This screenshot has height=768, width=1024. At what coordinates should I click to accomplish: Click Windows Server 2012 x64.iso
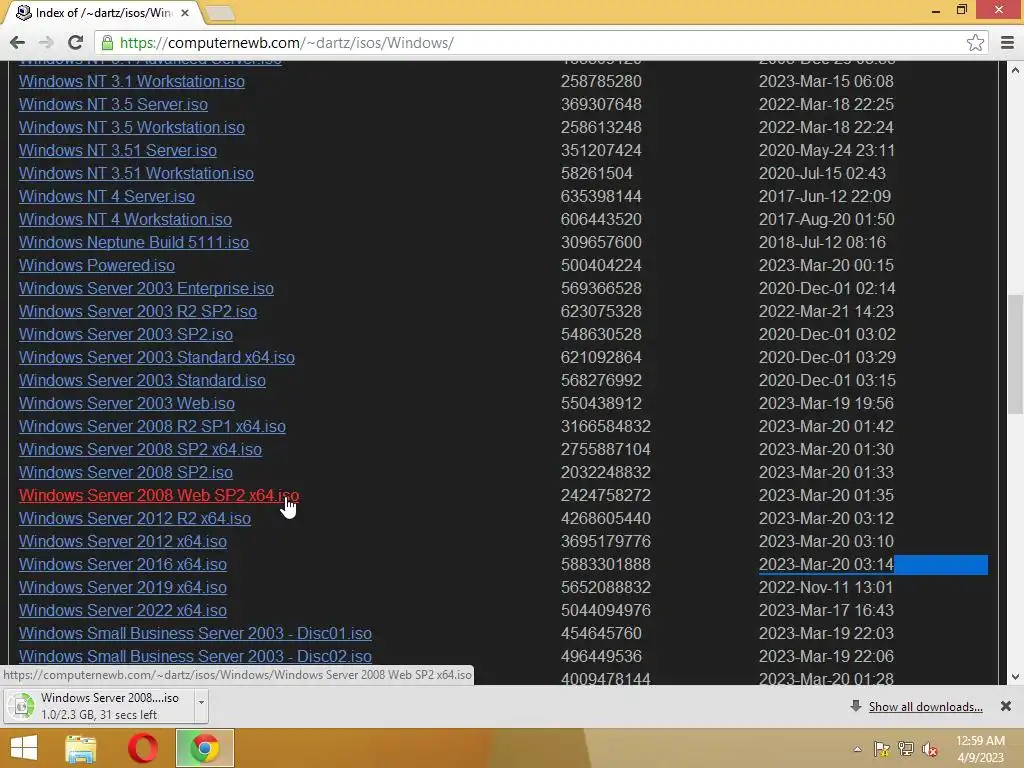point(123,541)
